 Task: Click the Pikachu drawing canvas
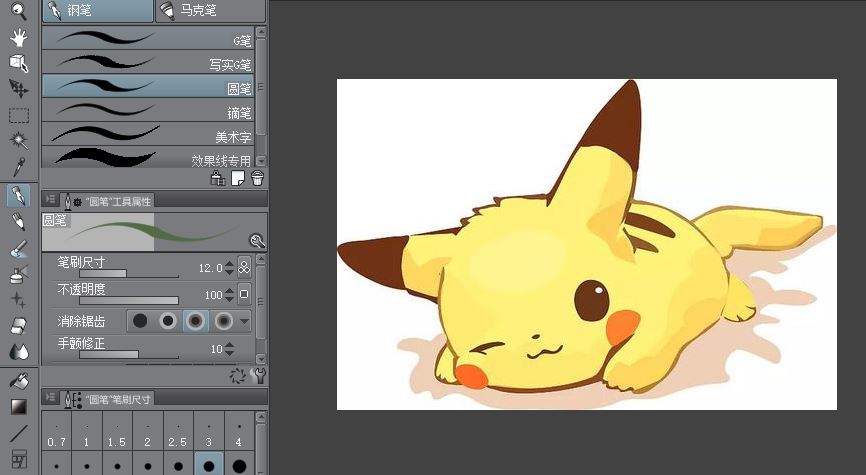[x=587, y=244]
